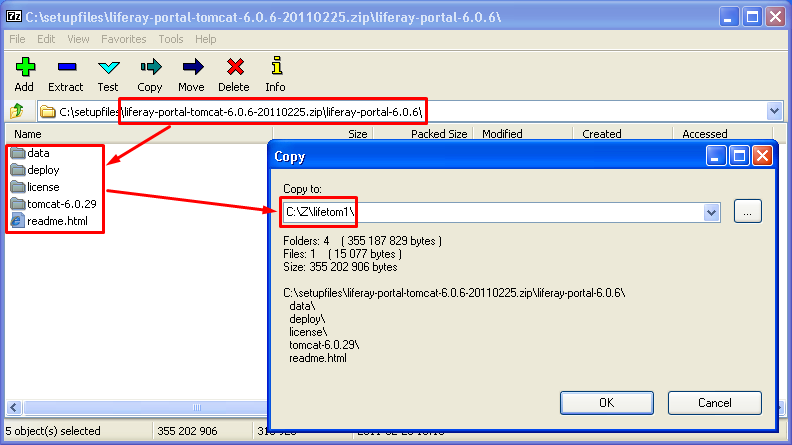792x445 pixels.
Task: Open the File menu
Action: tap(17, 39)
